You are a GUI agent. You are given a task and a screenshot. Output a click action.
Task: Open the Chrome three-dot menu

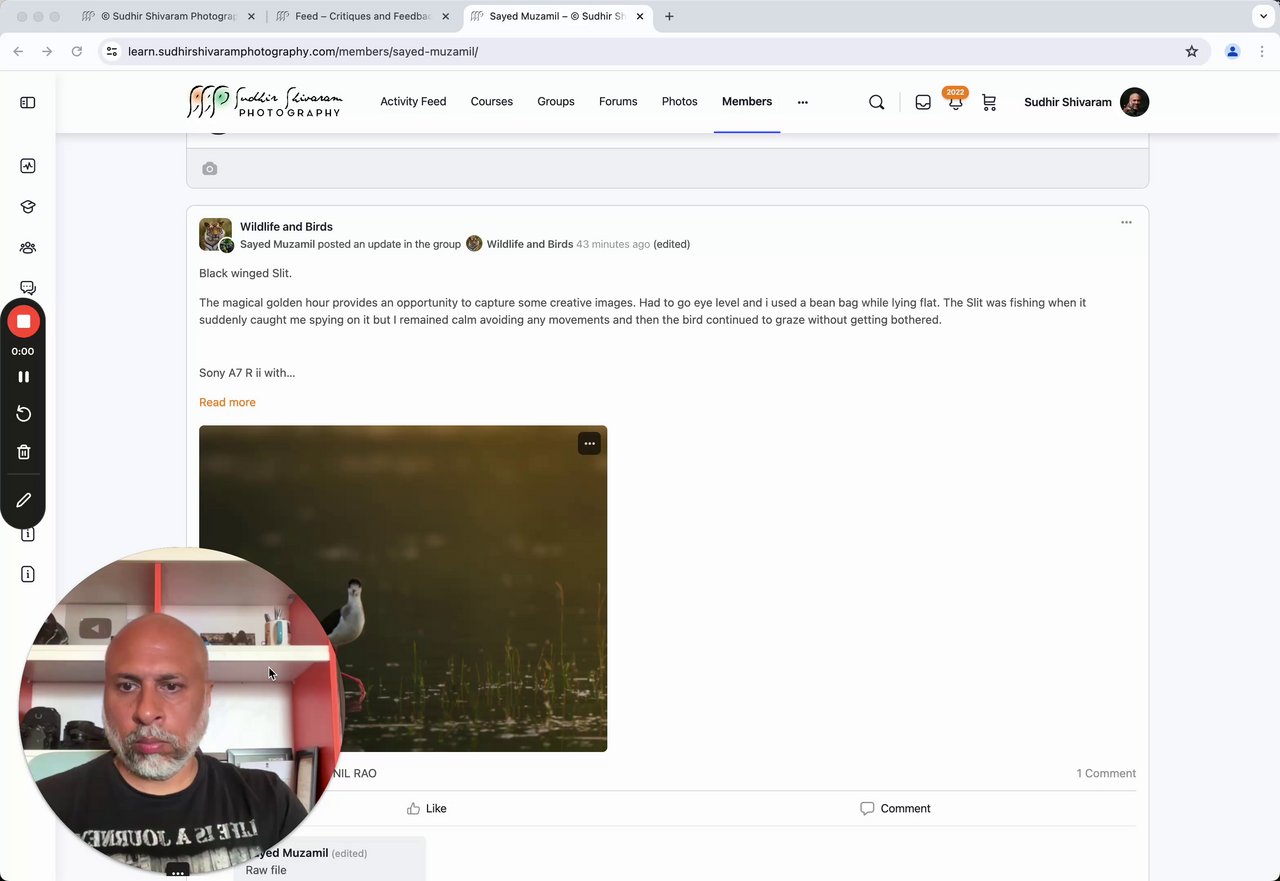coord(1263,51)
